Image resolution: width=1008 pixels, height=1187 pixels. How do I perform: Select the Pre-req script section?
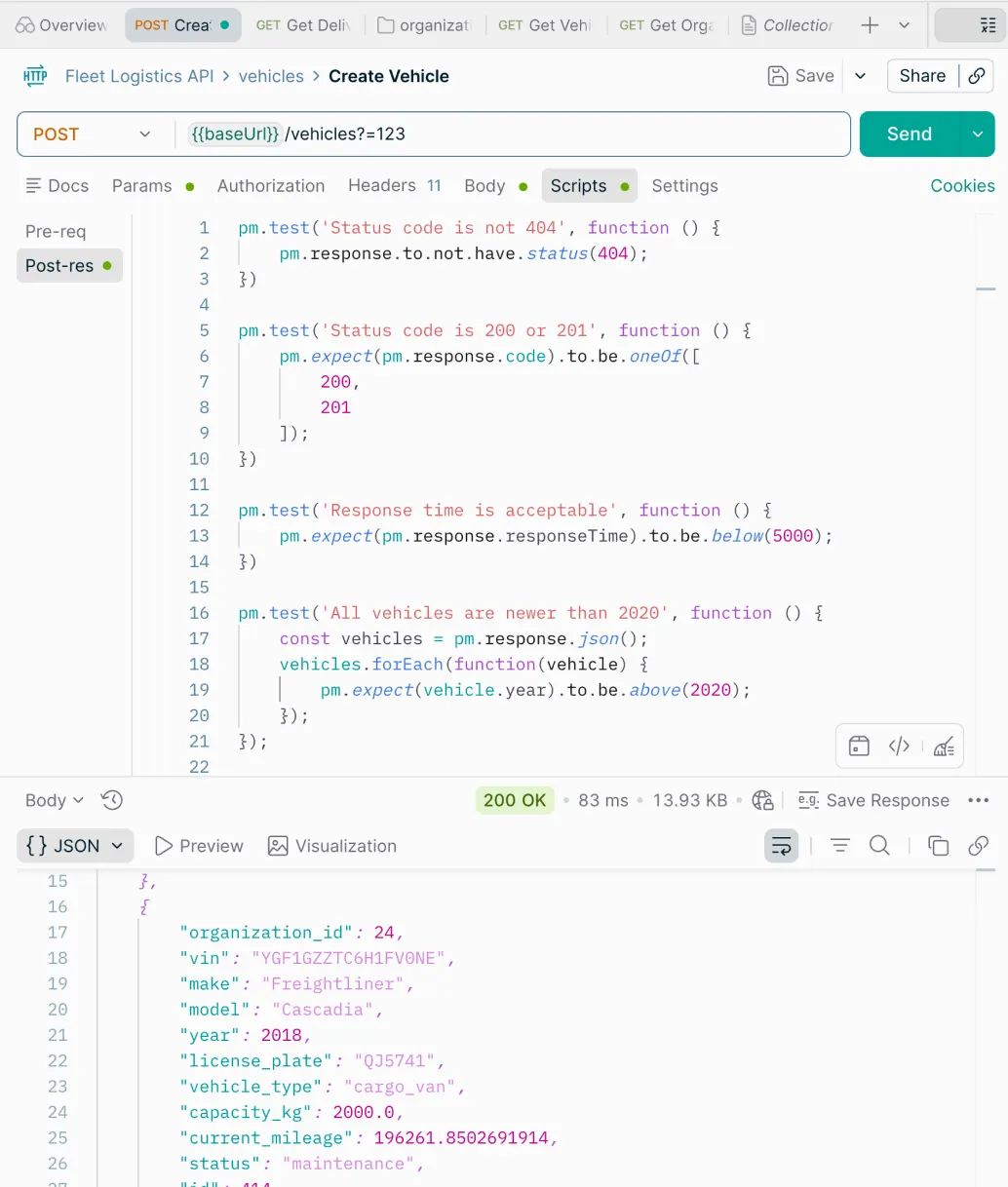pos(56,231)
